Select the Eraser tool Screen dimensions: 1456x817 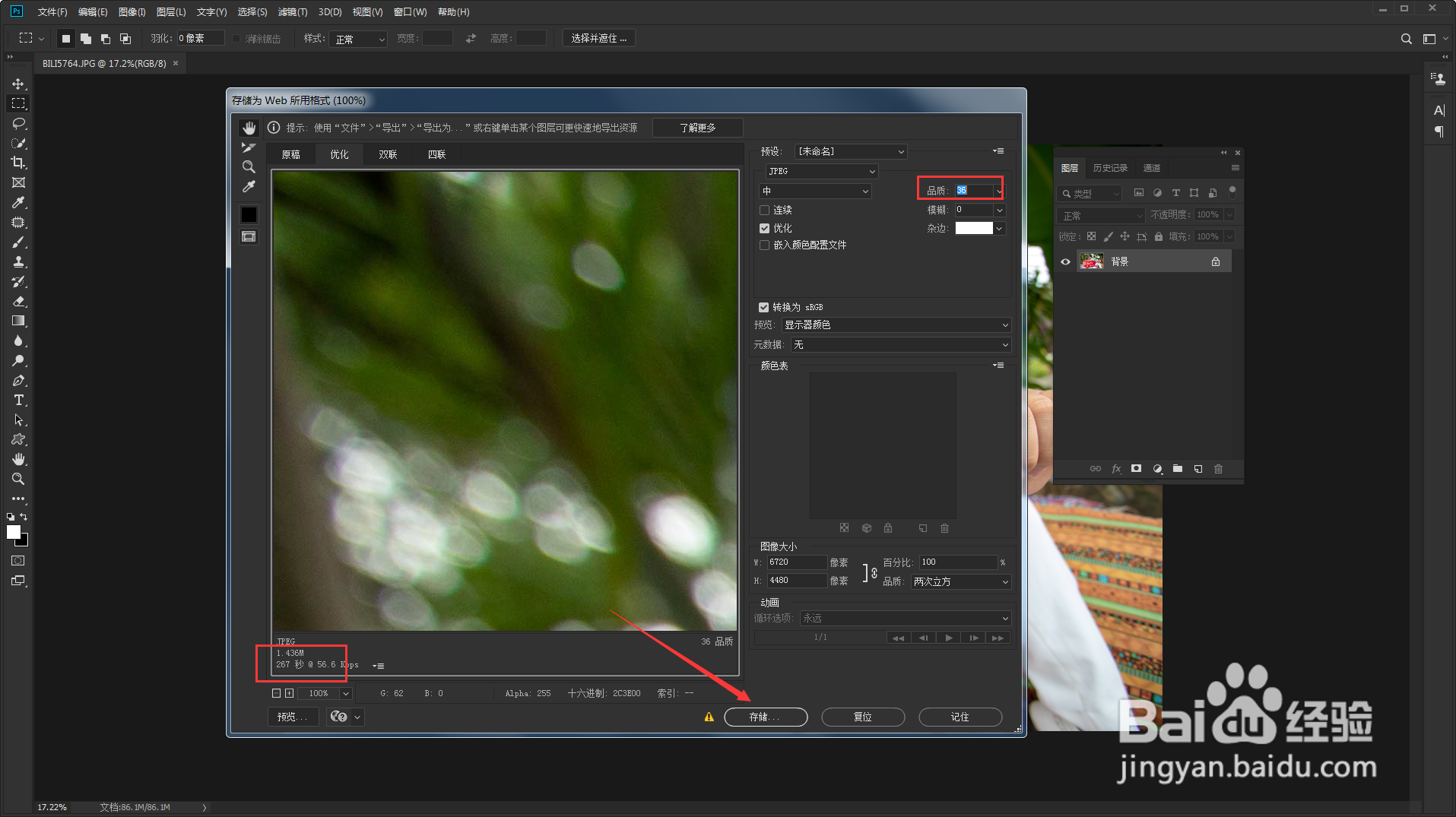pyautogui.click(x=18, y=301)
